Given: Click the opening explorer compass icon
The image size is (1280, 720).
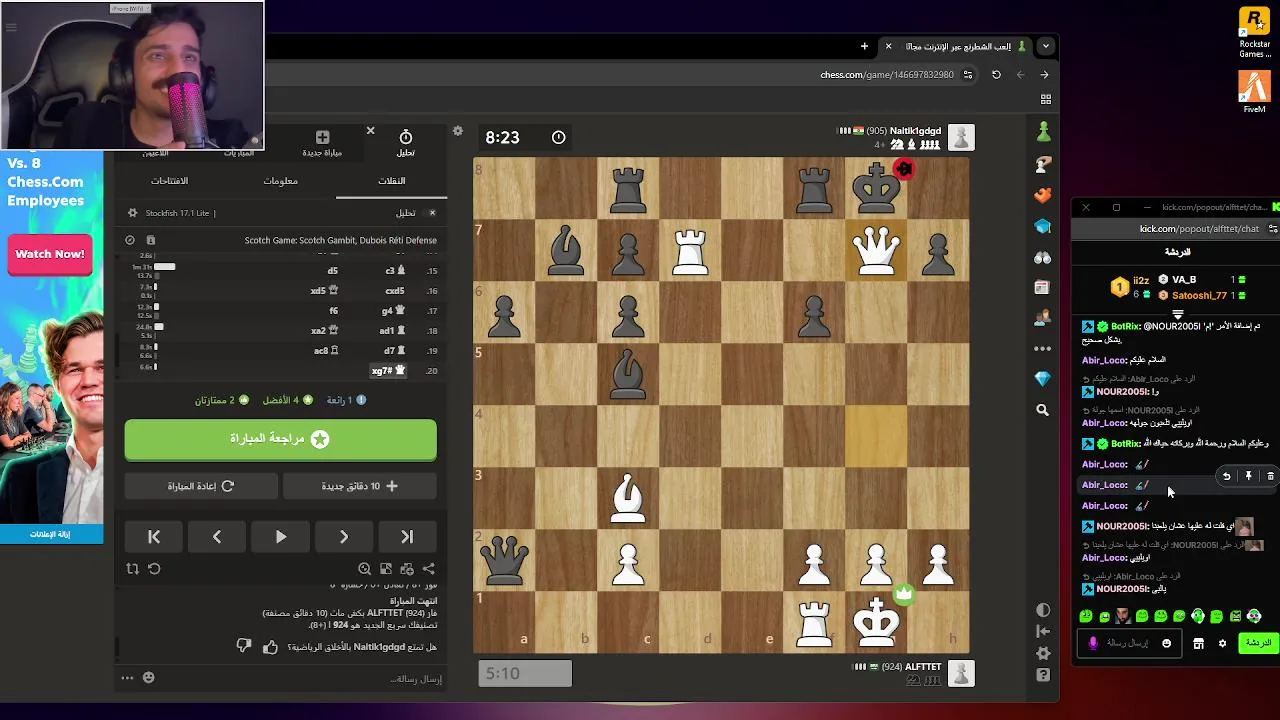Looking at the screenshot, I should [x=130, y=240].
